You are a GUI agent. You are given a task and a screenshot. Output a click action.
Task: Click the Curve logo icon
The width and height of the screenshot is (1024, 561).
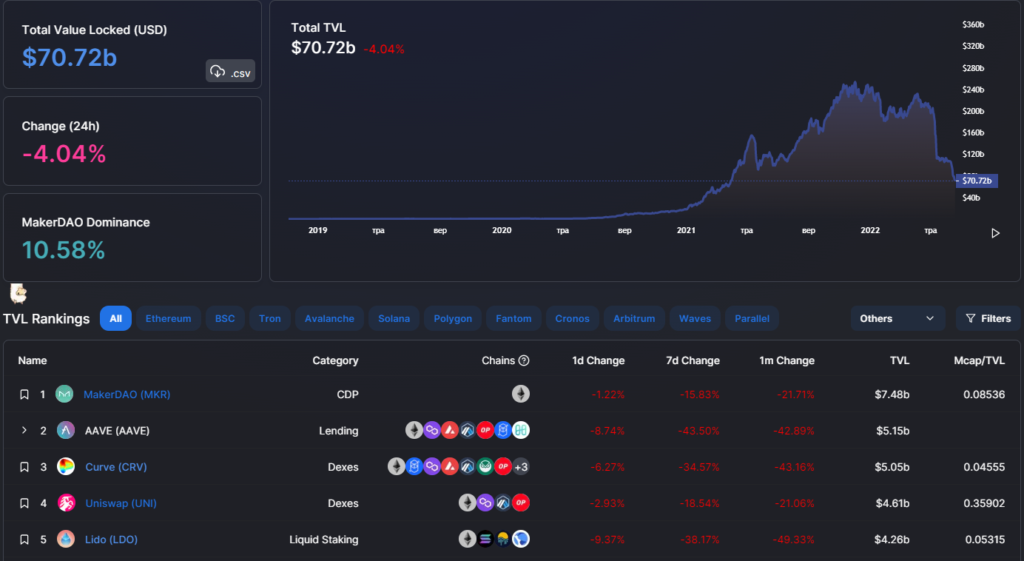[x=65, y=467]
